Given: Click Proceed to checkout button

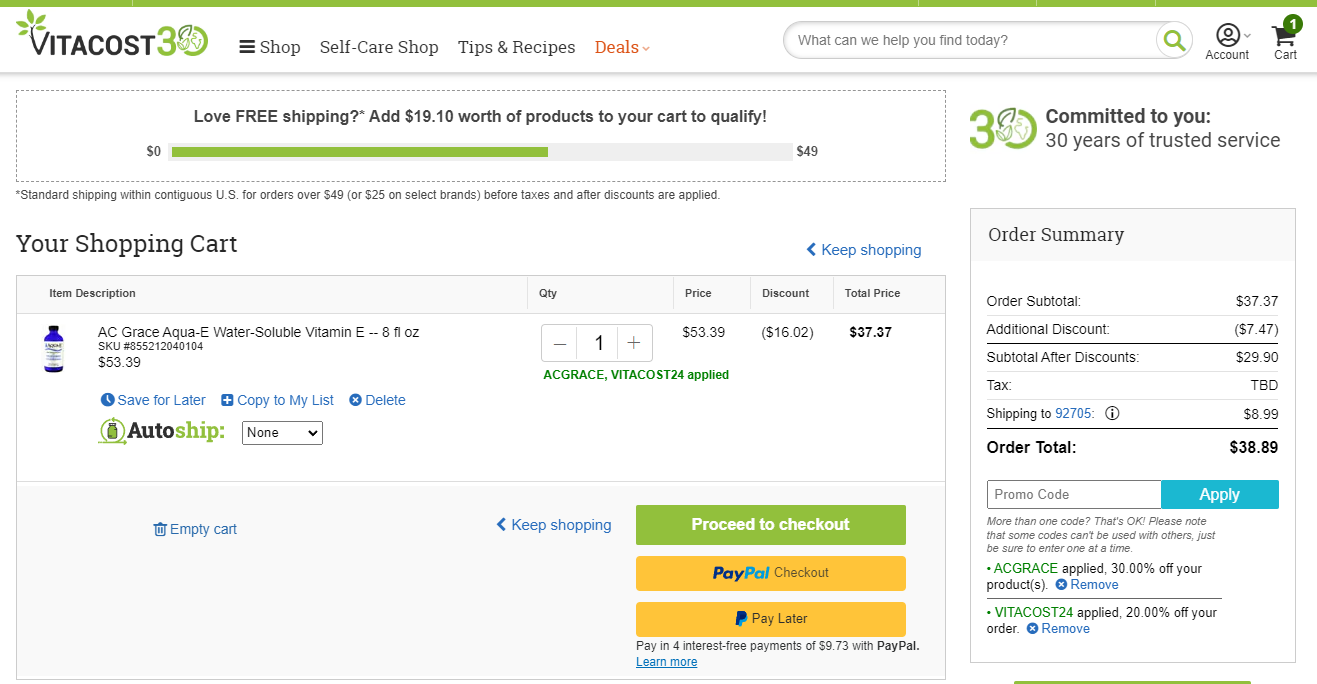Looking at the screenshot, I should coord(771,525).
